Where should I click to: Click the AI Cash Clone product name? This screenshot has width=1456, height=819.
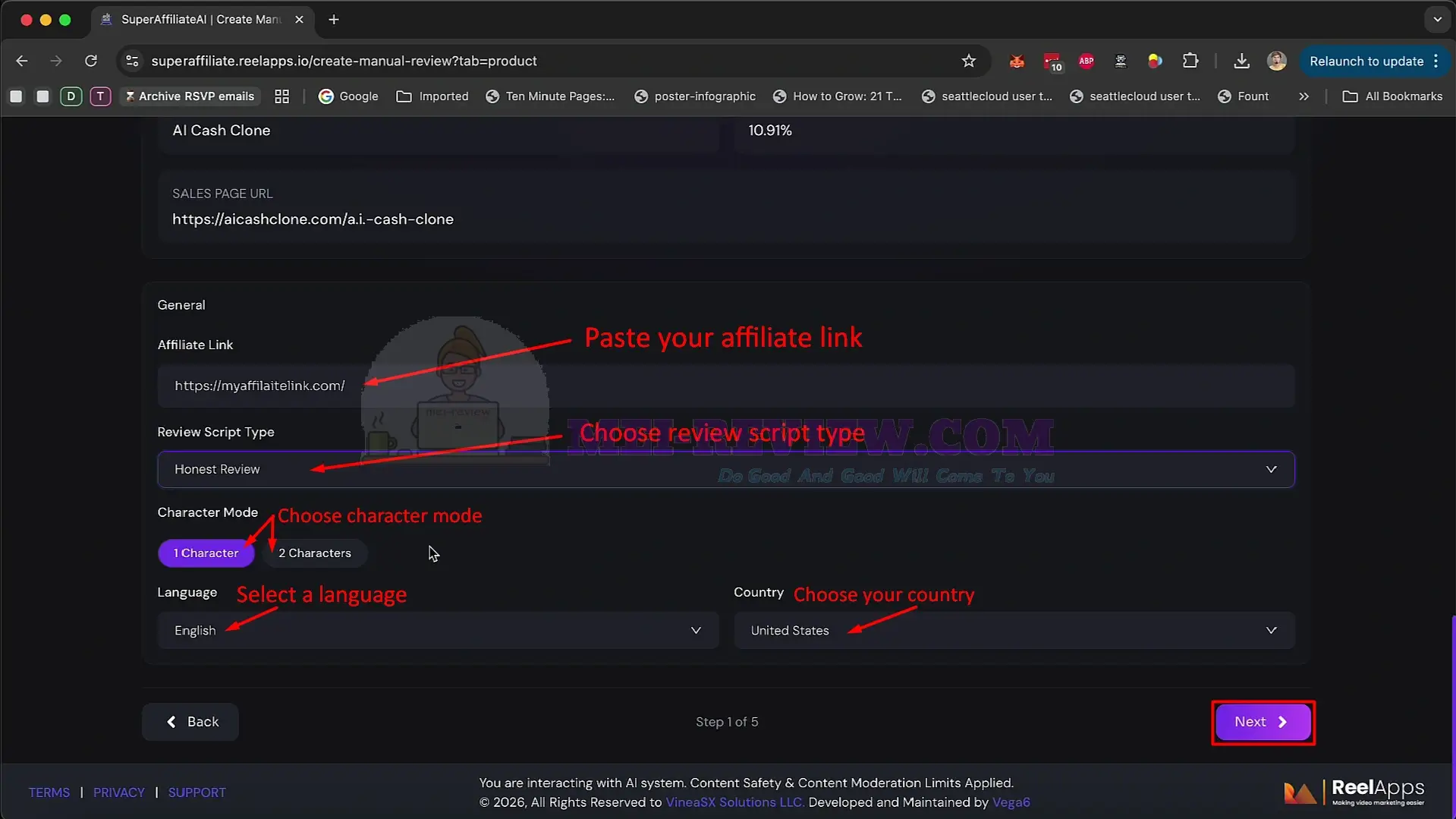pyautogui.click(x=221, y=131)
